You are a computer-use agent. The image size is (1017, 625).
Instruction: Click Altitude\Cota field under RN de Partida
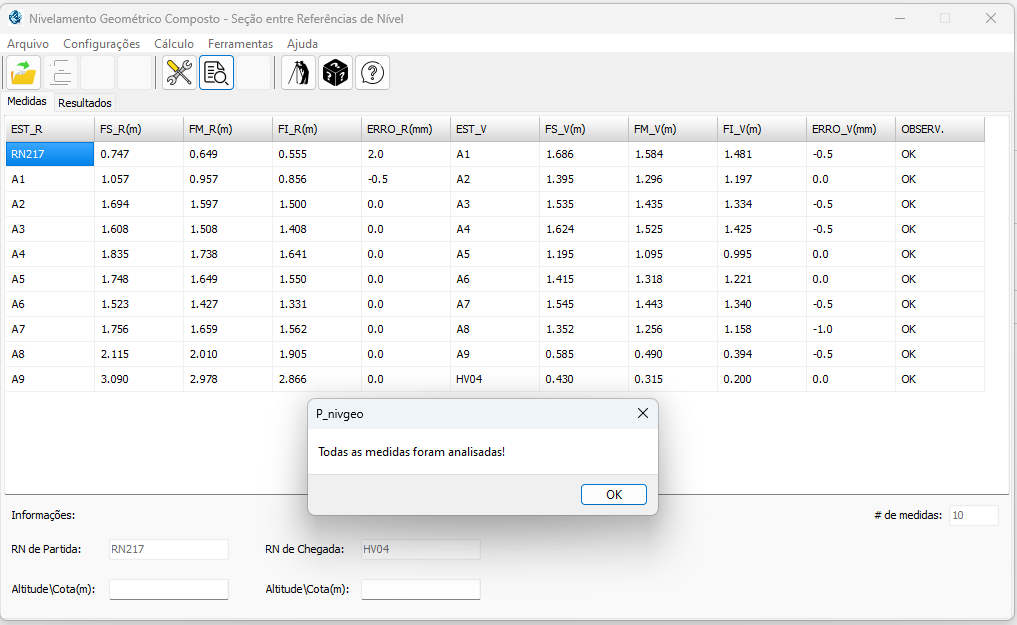click(169, 589)
